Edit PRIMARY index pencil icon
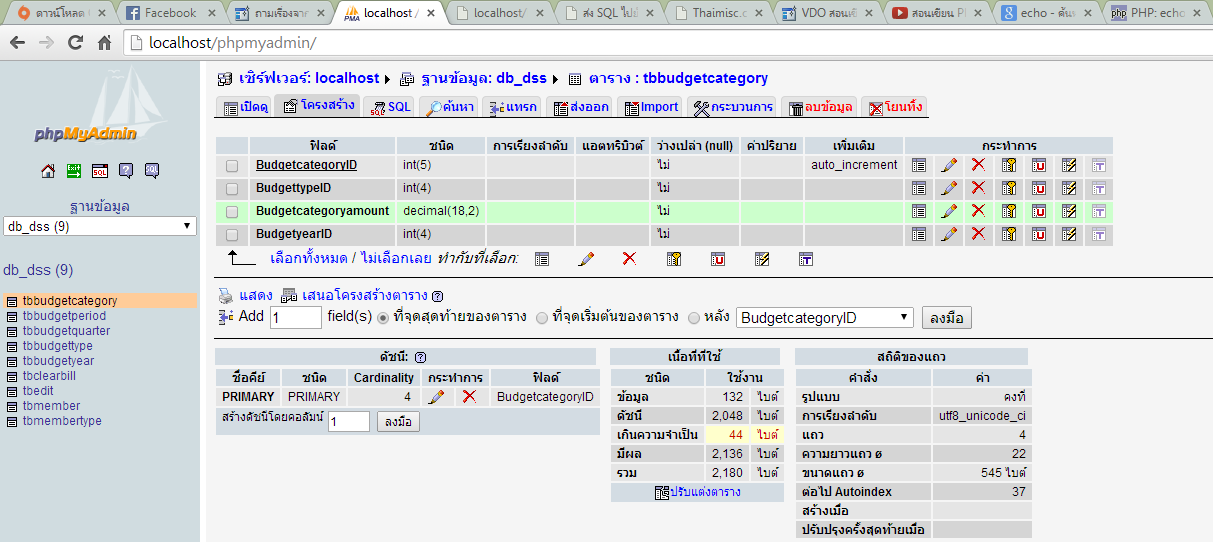This screenshot has height=542, width=1213. (436, 397)
